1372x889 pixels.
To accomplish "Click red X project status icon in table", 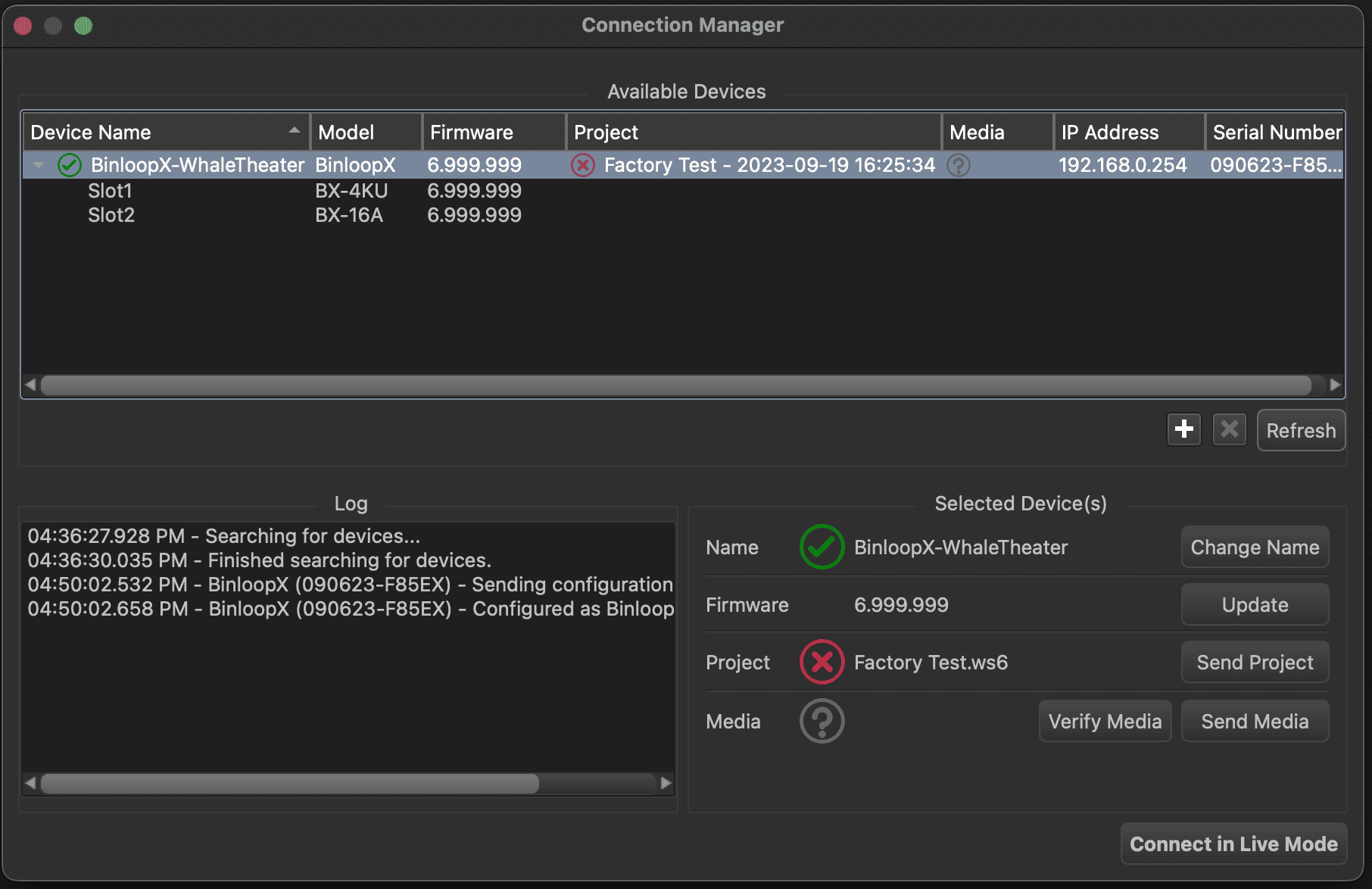I will [582, 165].
